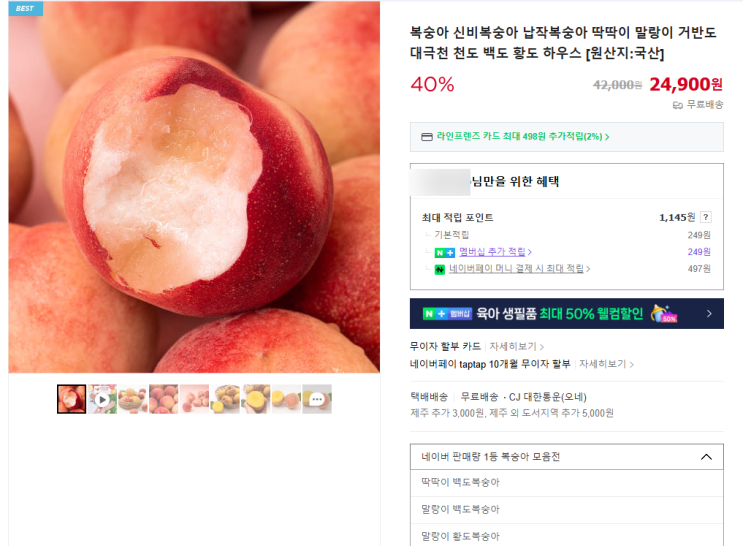Screen dimensions: 743x546
Task: Open the 멤버십 추가 적립 link
Action: [x=495, y=252]
